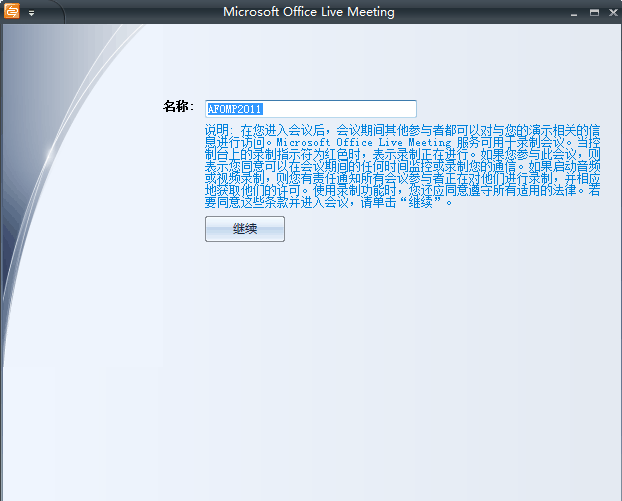Click the Microsoft Office Live Meeting window title
This screenshot has height=501, width=622.
coord(308,13)
